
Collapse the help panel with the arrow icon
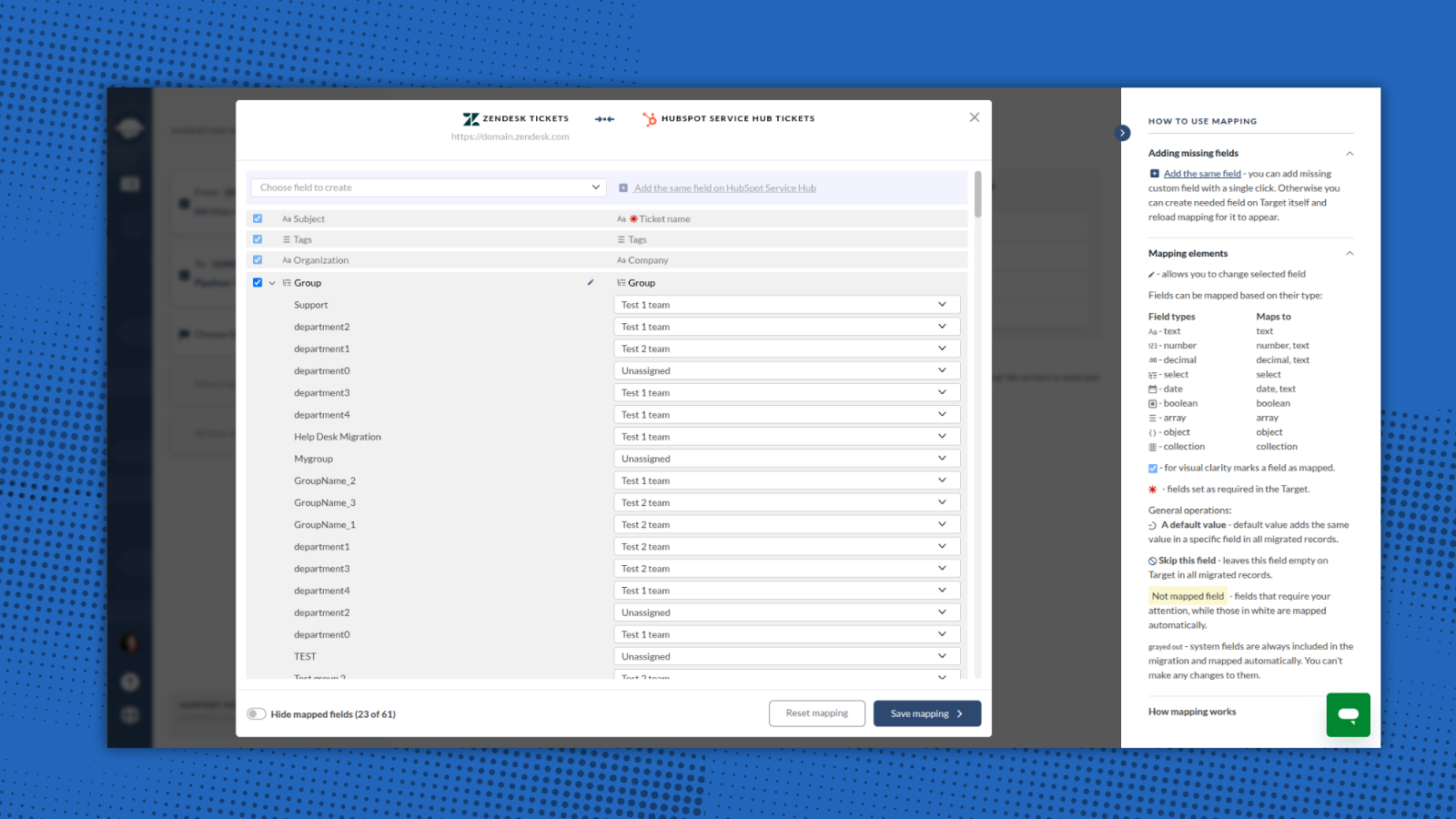pos(1123,133)
